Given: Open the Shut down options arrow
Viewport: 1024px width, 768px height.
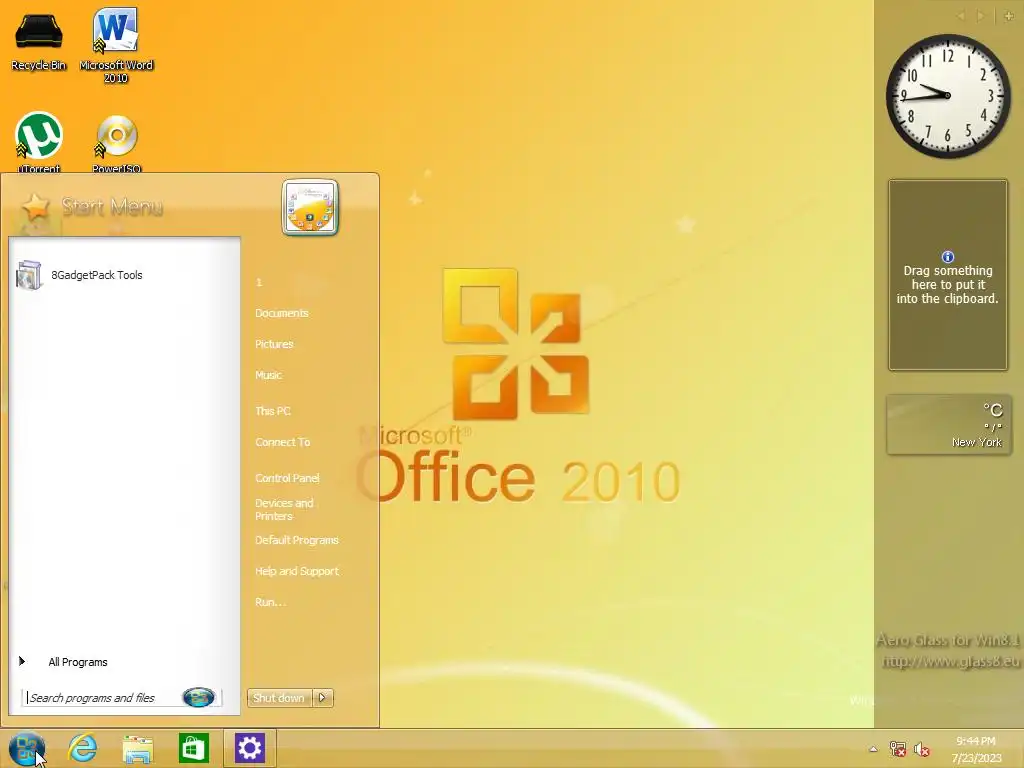Looking at the screenshot, I should pyautogui.click(x=323, y=697).
